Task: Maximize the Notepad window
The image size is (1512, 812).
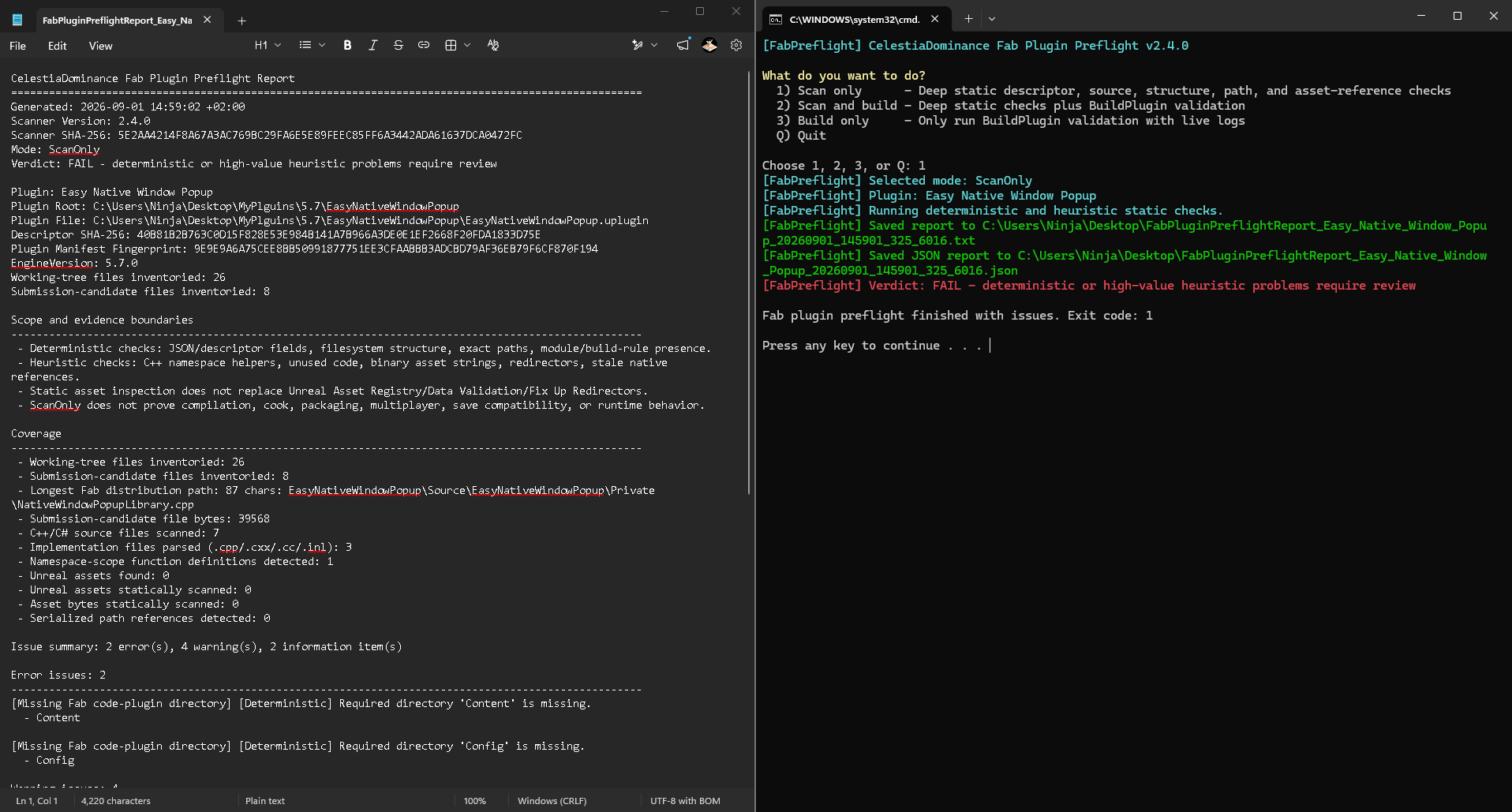Action: click(700, 11)
